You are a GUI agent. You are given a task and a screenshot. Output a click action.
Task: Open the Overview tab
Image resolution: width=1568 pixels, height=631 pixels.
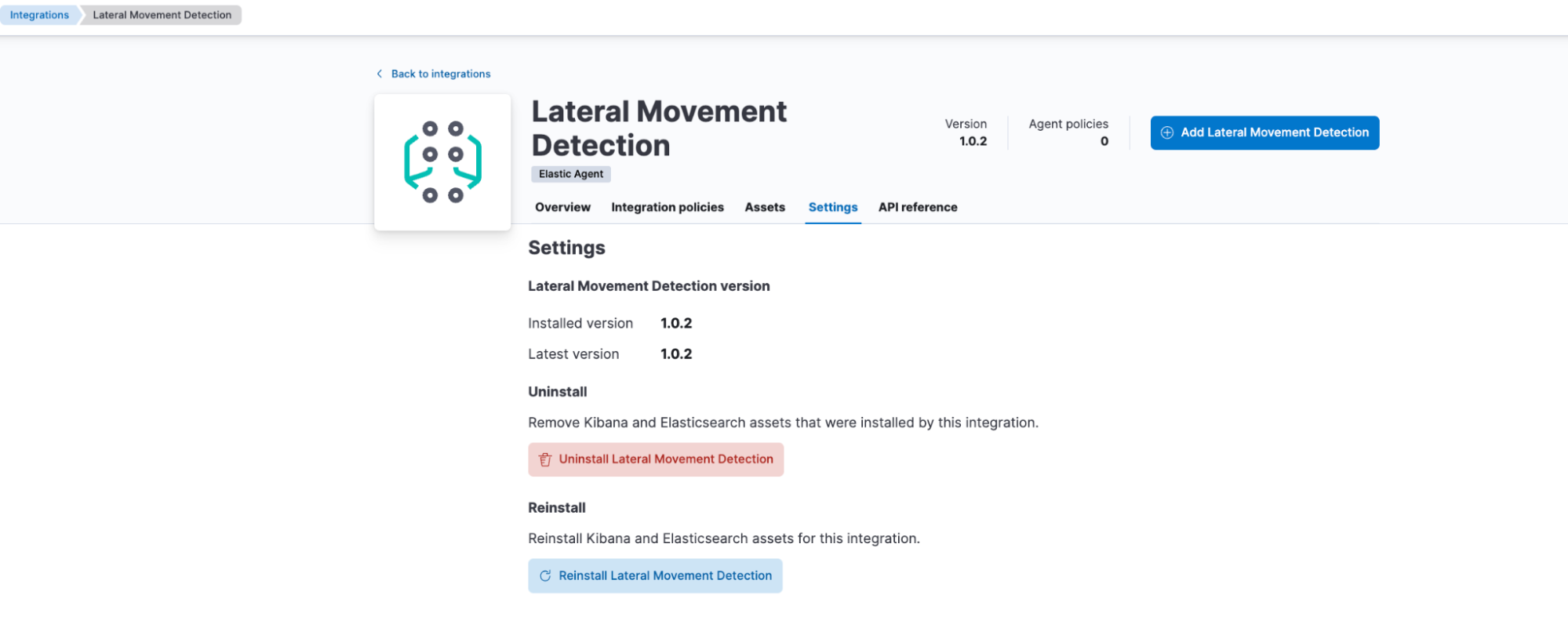tap(562, 207)
